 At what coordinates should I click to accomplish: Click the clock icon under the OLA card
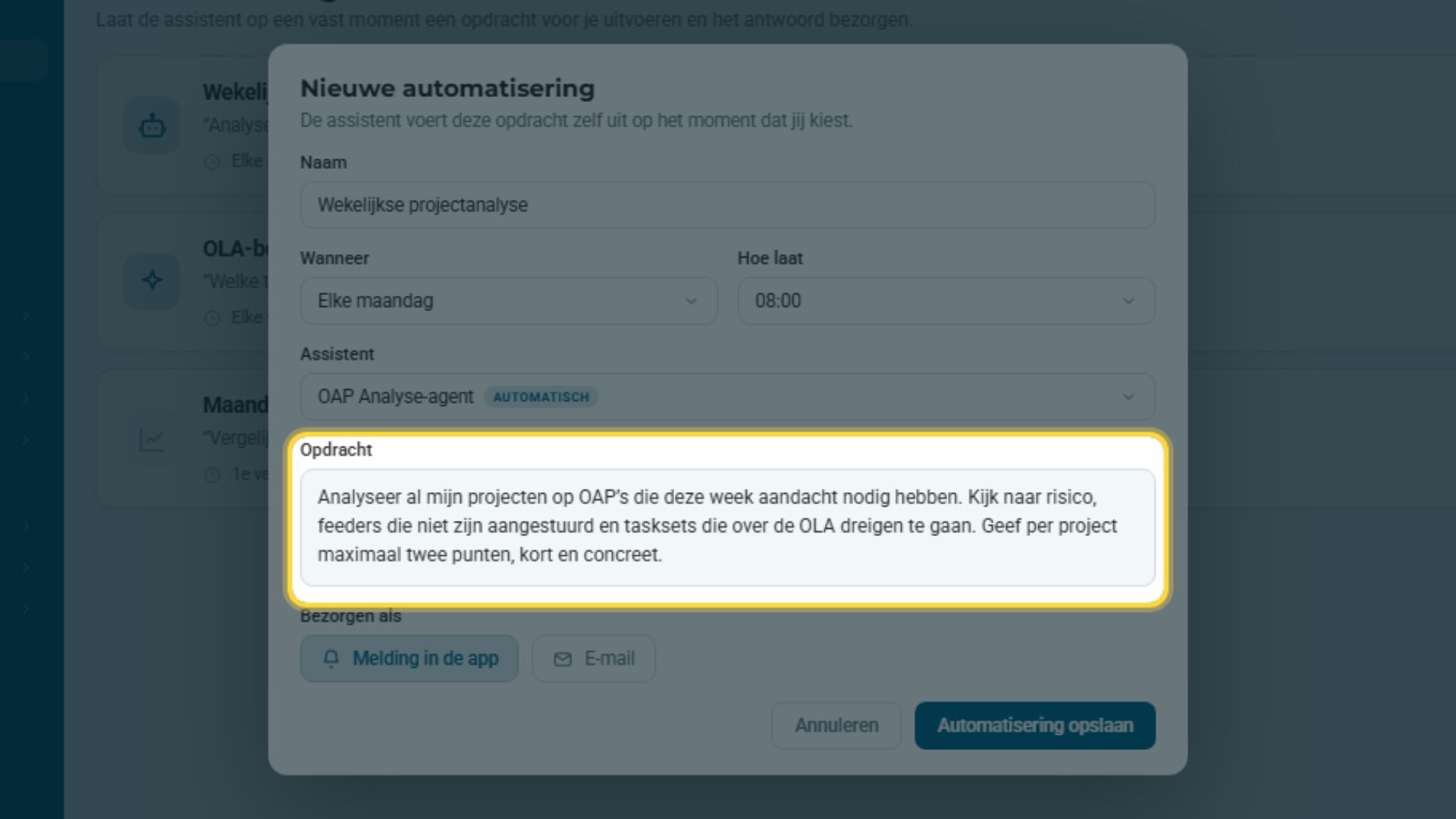212,318
